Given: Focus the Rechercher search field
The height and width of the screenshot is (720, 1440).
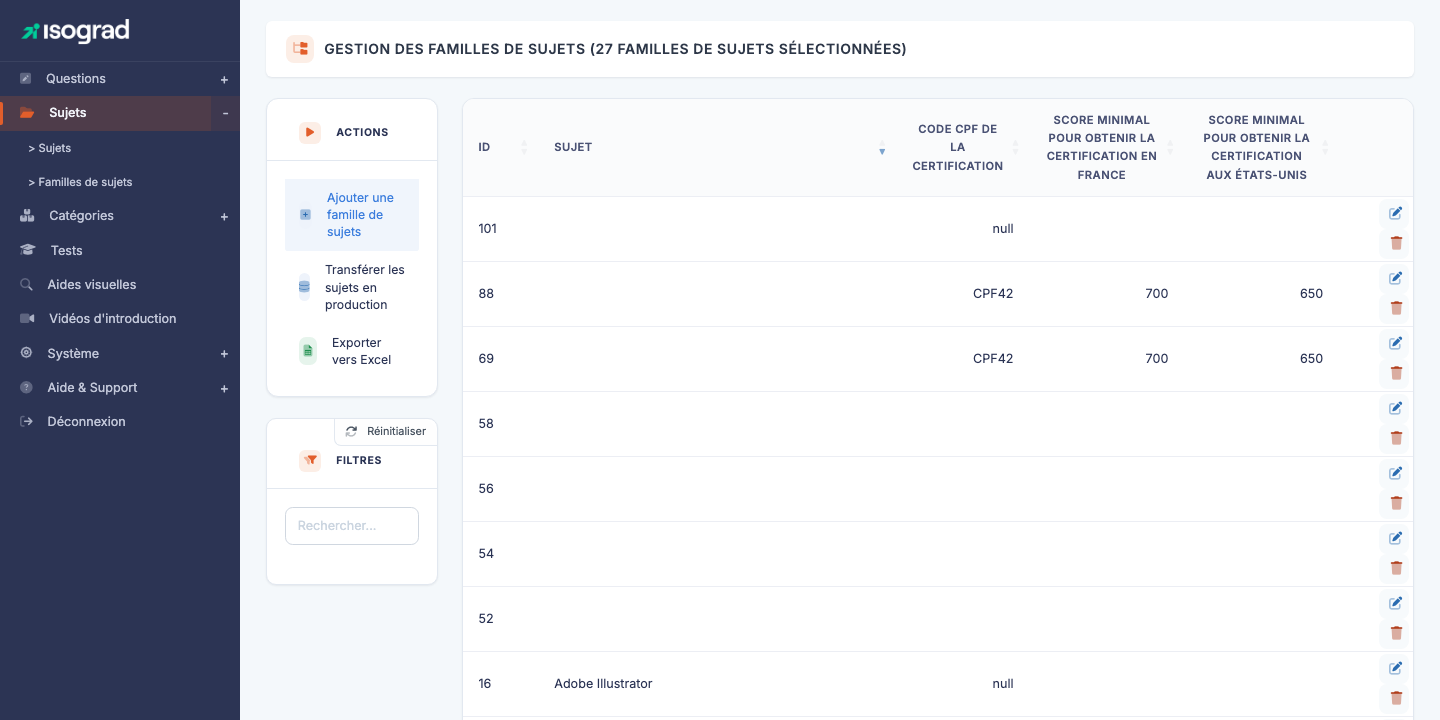Looking at the screenshot, I should (352, 526).
